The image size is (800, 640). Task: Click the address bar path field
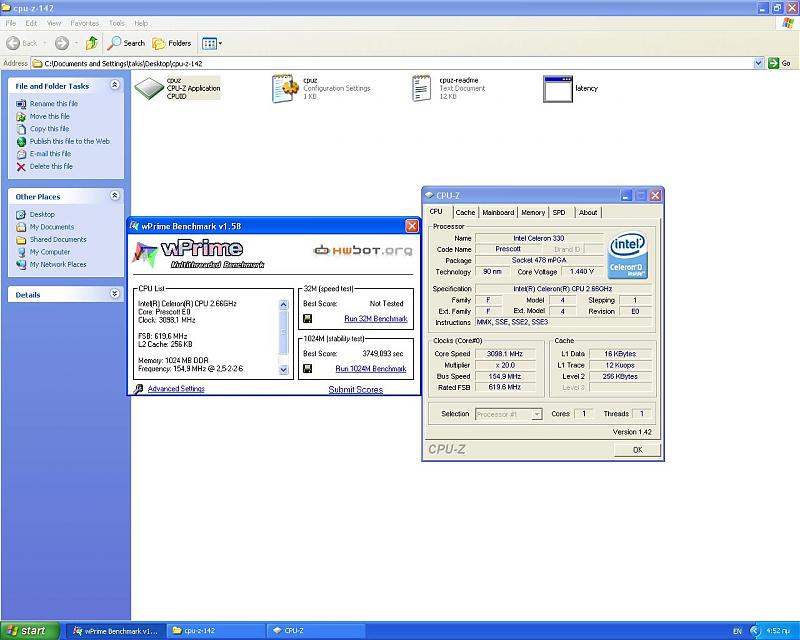392,63
